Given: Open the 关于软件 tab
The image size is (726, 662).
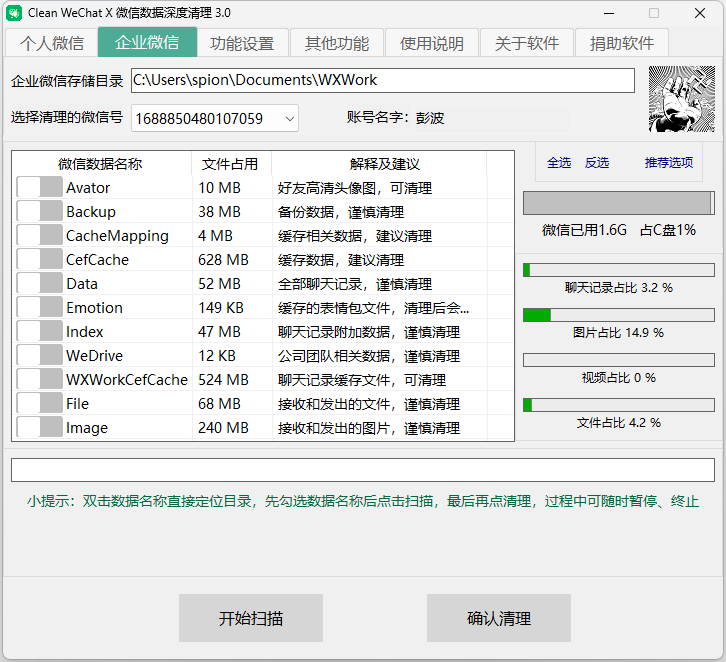Looking at the screenshot, I should 527,43.
